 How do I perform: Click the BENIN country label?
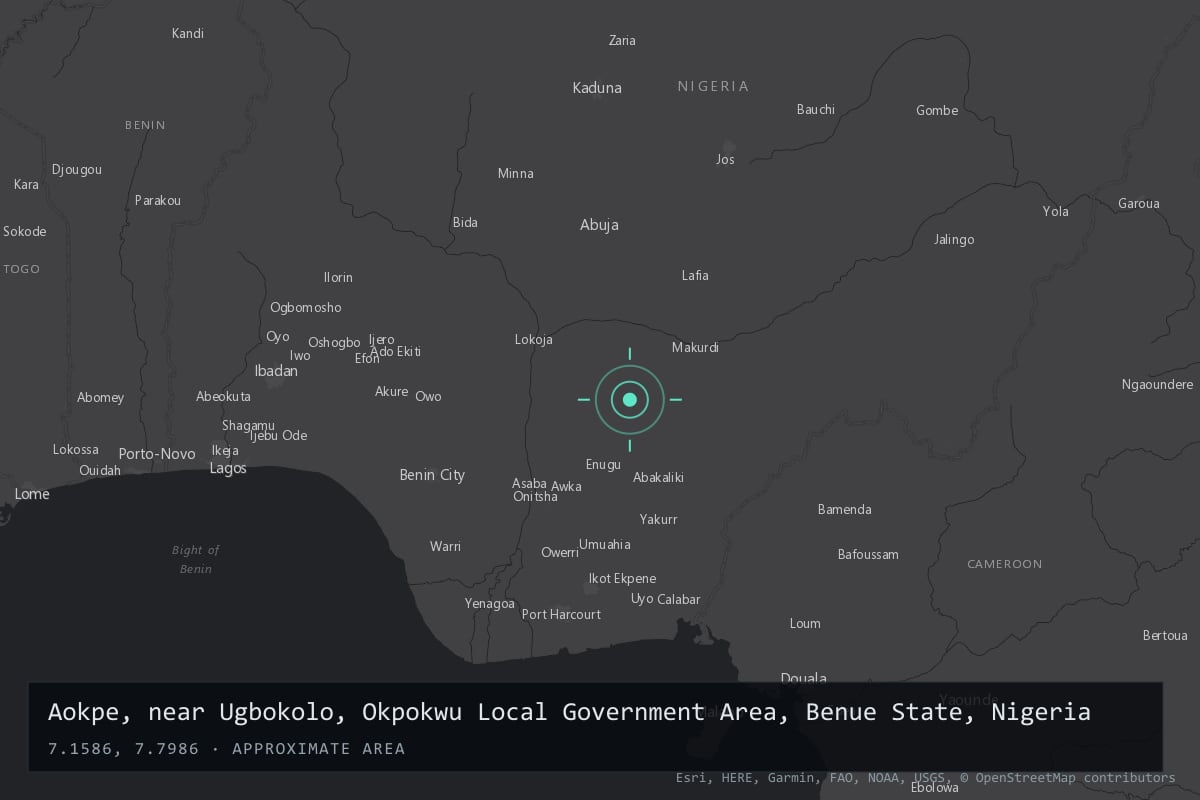pos(145,126)
